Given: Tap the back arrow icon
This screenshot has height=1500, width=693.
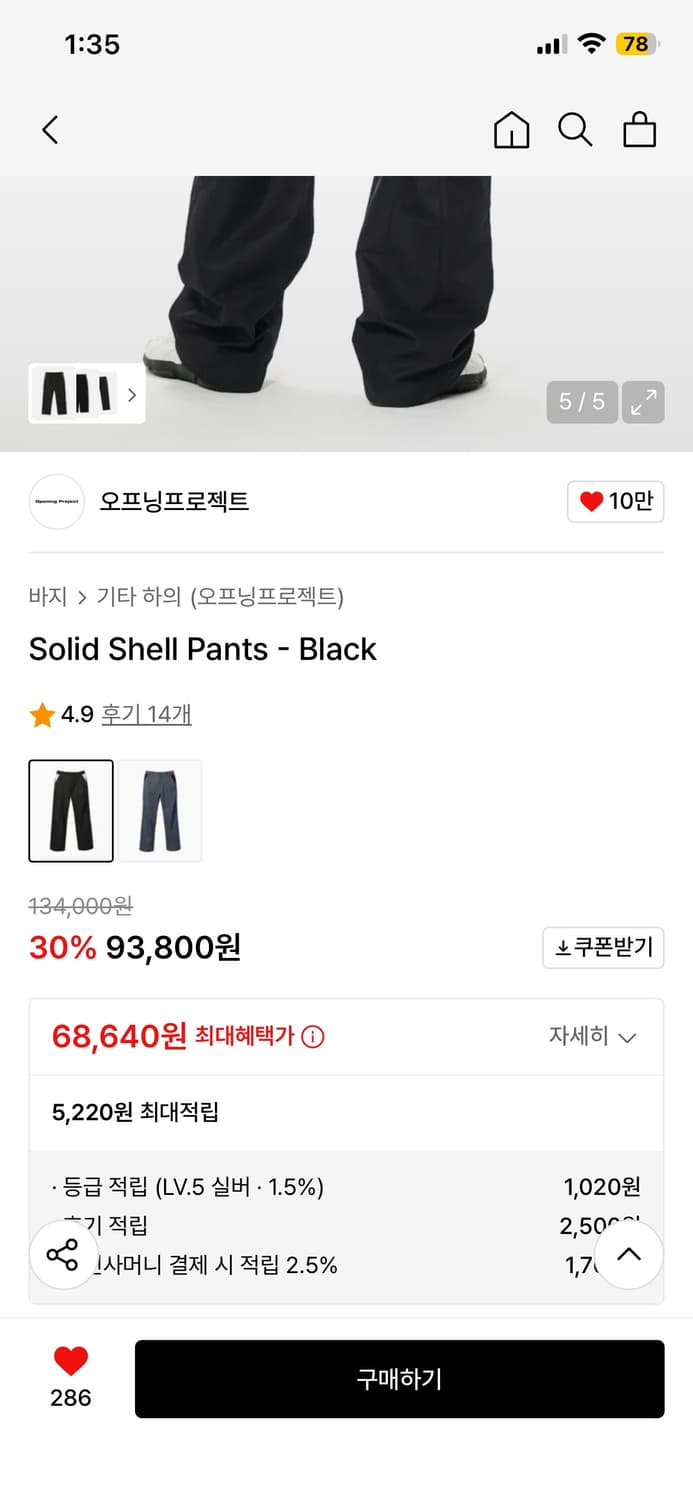Looking at the screenshot, I should [50, 129].
